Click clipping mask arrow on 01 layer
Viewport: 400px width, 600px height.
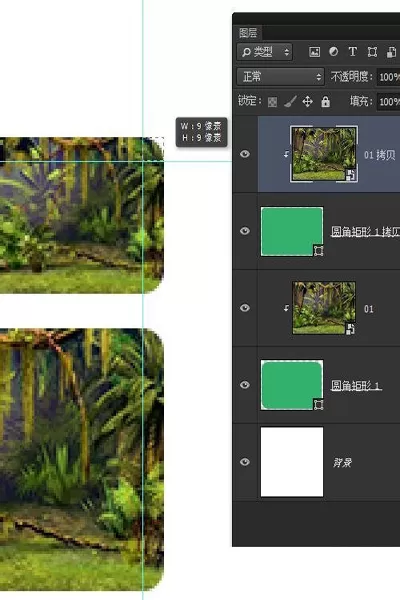pos(286,308)
